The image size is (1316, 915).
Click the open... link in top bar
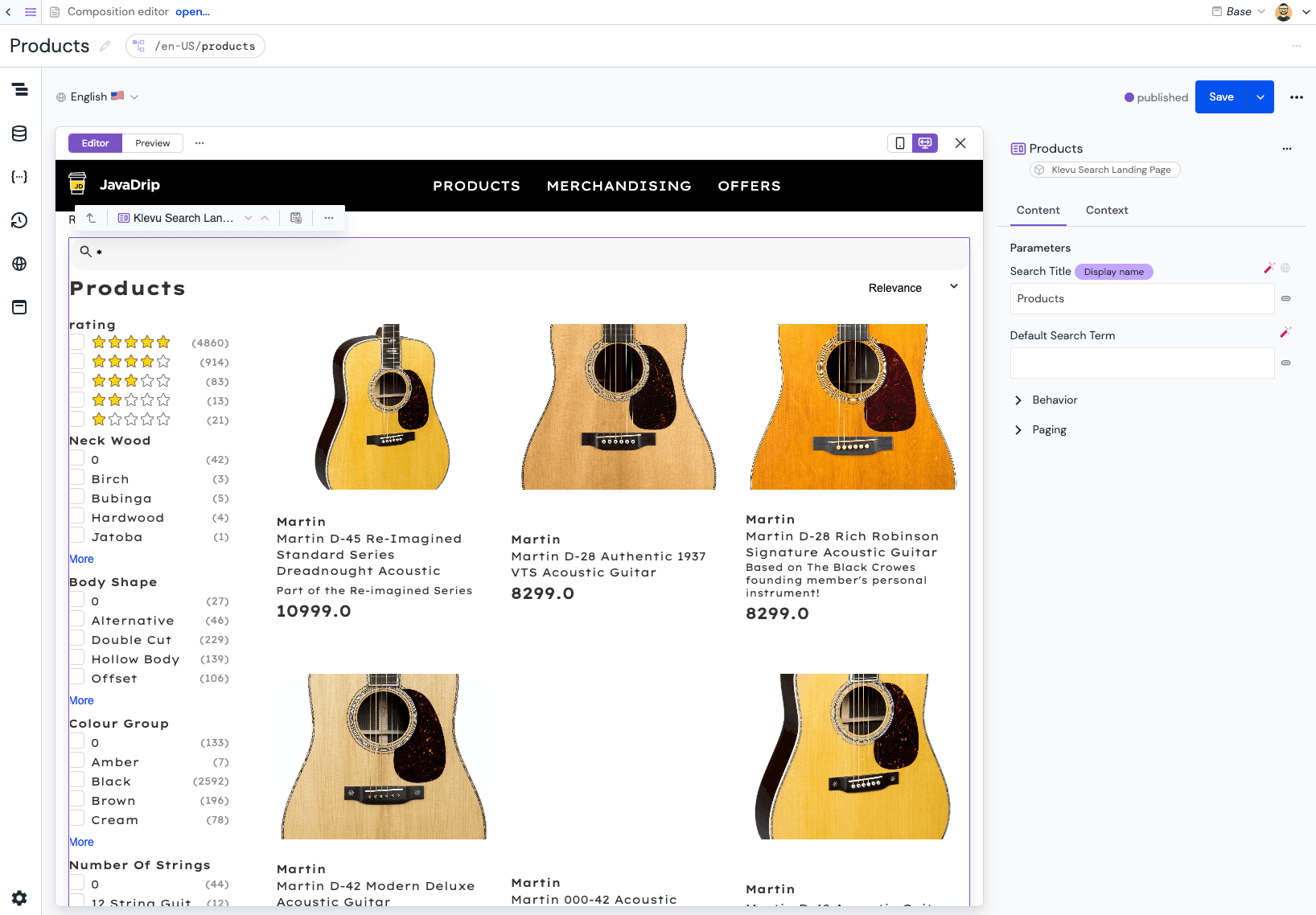click(192, 12)
